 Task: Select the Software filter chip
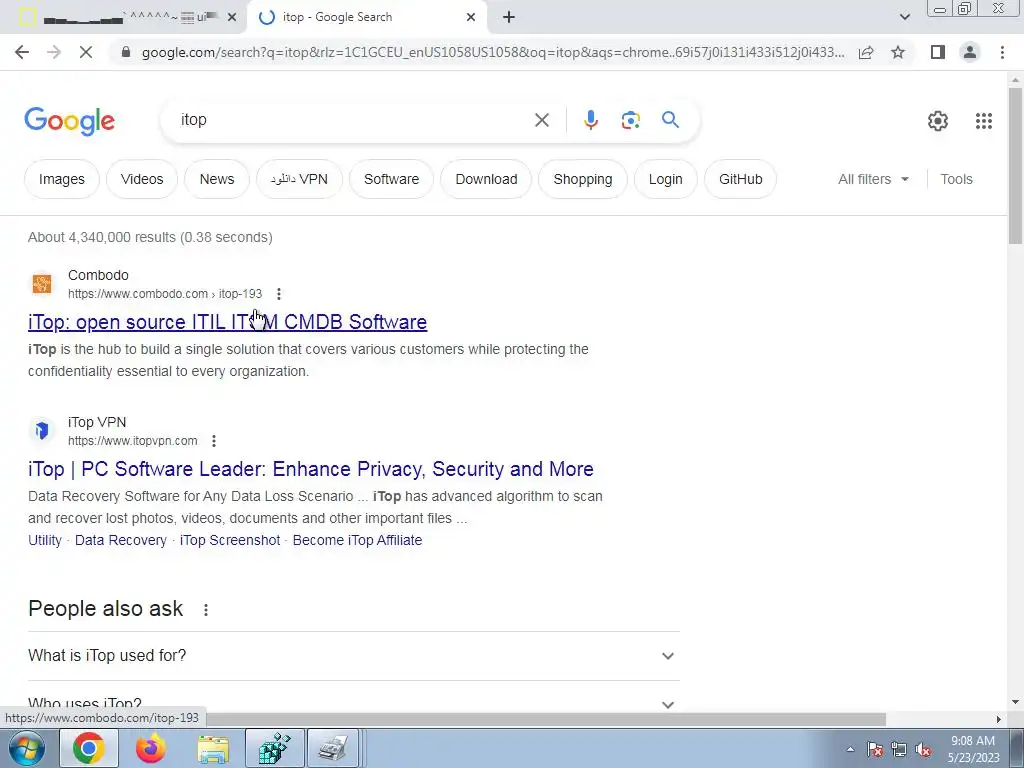(391, 179)
